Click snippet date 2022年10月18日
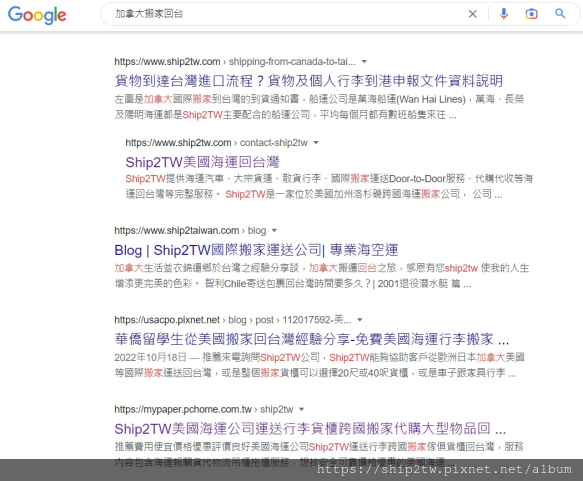Image resolution: width=583 pixels, height=481 pixels. (x=150, y=358)
